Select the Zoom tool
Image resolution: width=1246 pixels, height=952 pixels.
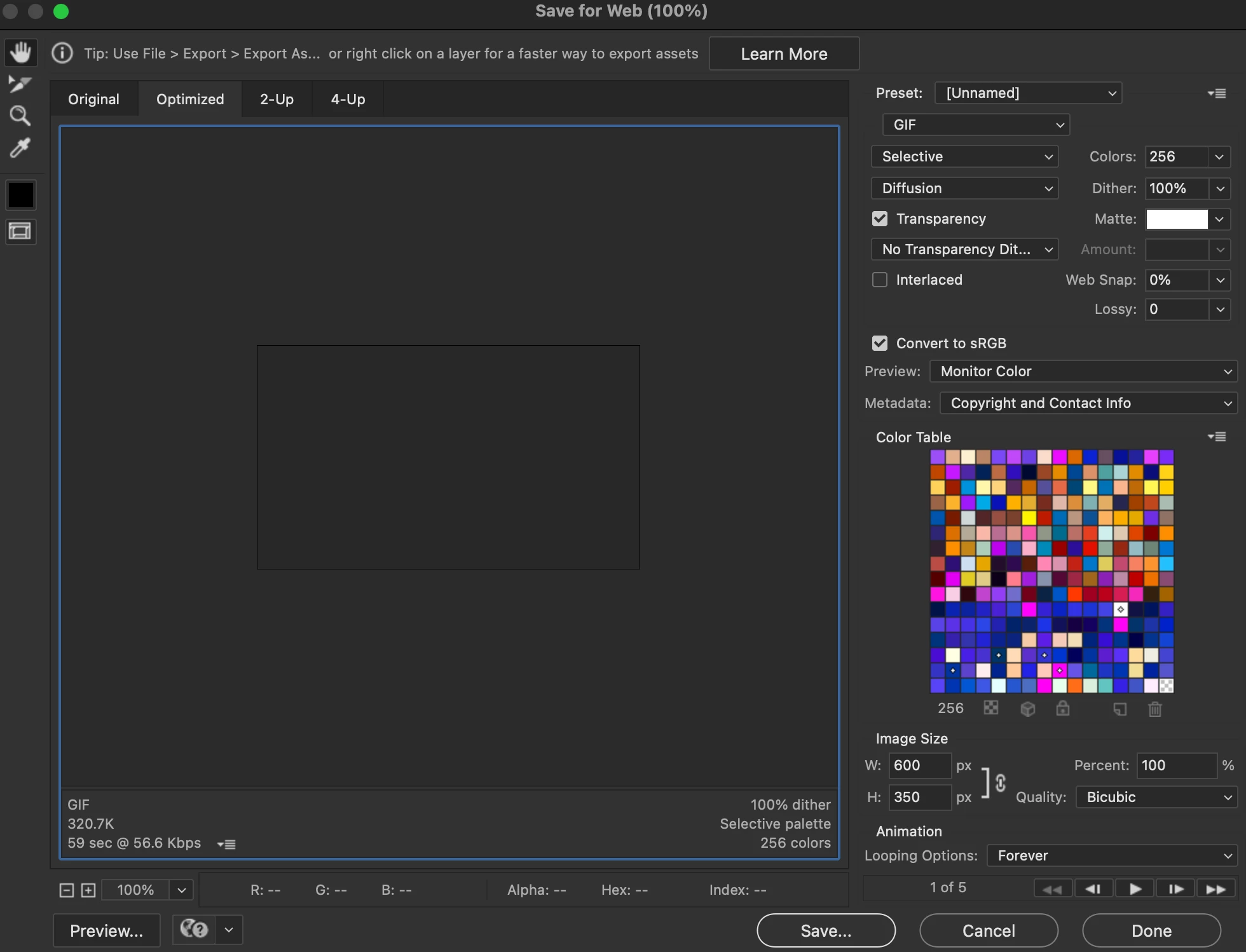[20, 116]
